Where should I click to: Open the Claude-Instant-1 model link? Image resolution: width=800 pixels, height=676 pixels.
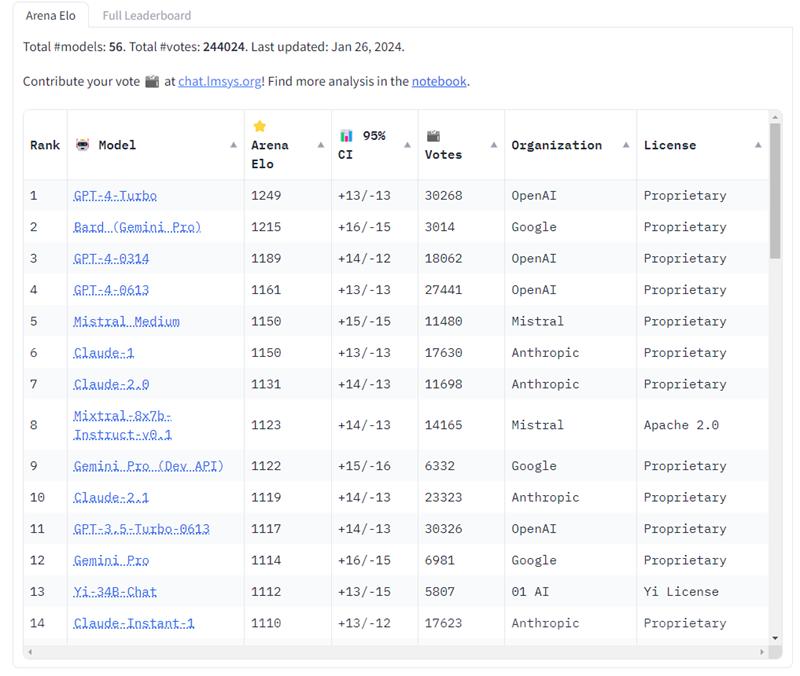134,623
